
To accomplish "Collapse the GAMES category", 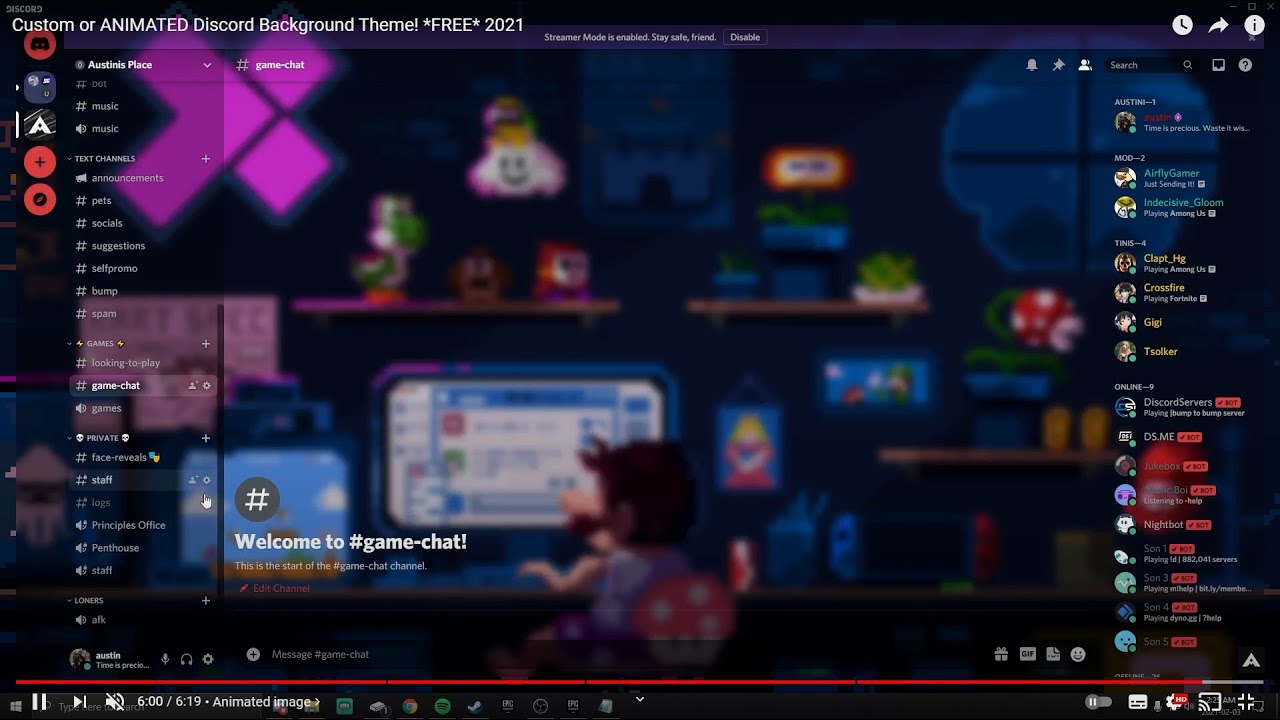I will click(x=96, y=343).
